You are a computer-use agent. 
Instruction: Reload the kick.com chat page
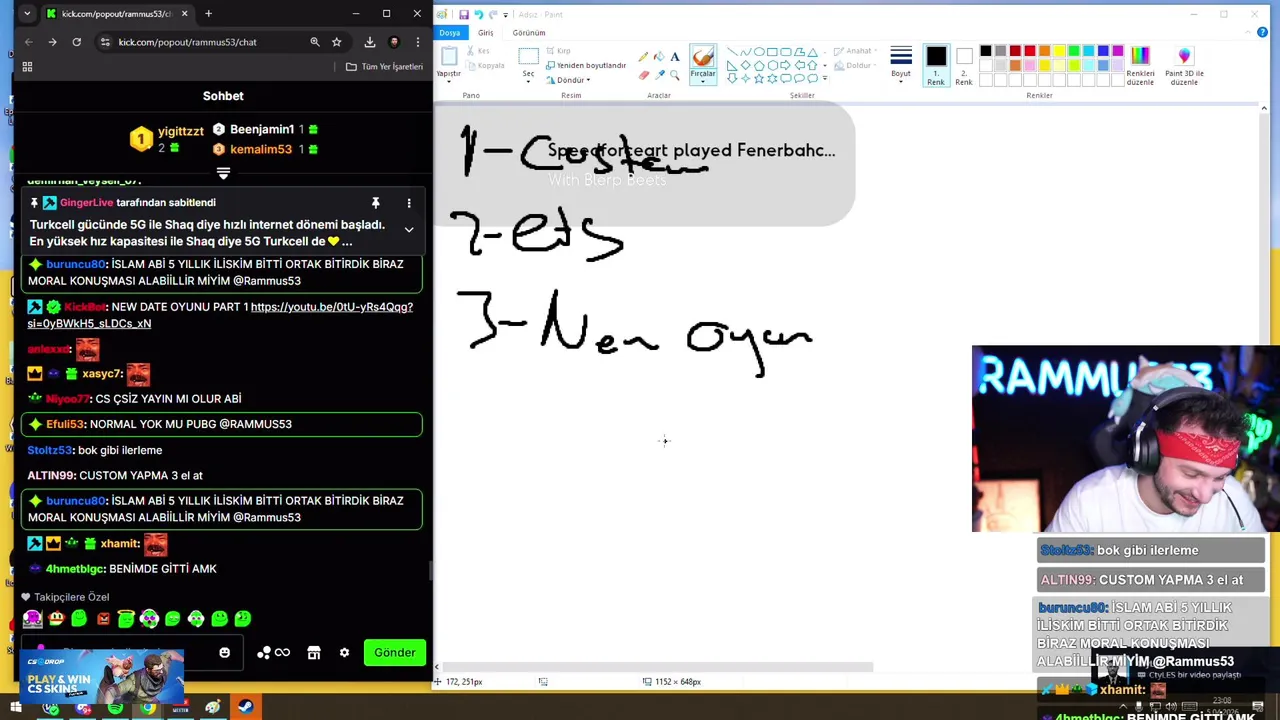pyautogui.click(x=76, y=42)
